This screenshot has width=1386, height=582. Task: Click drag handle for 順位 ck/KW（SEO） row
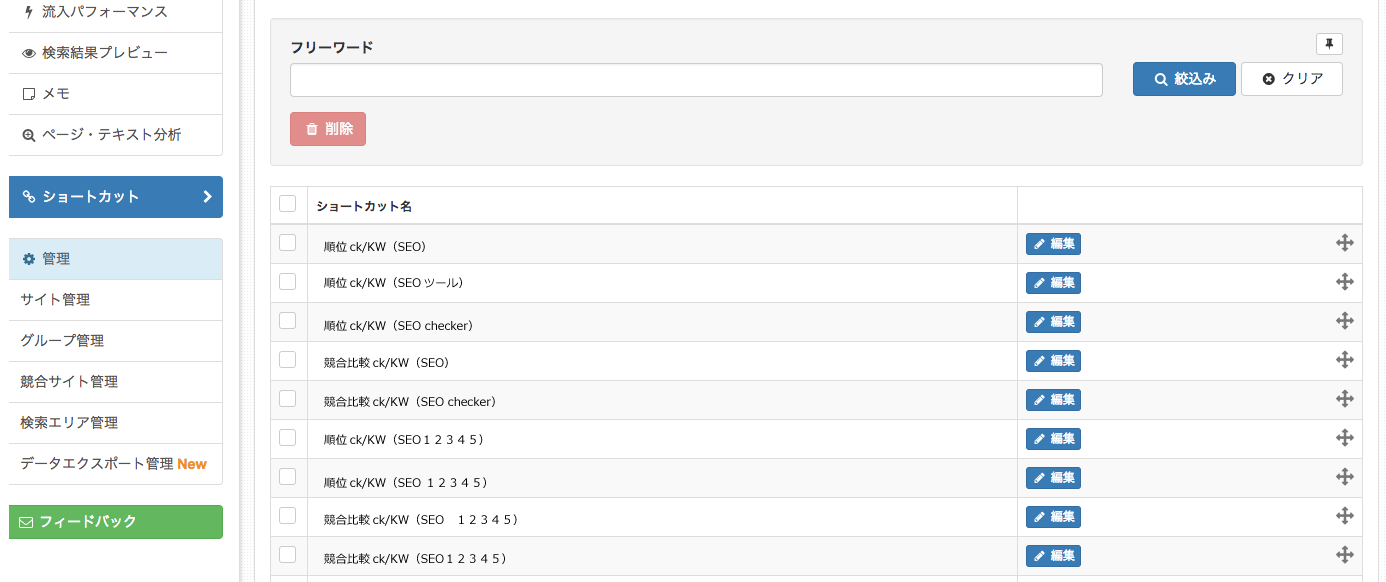1344,243
